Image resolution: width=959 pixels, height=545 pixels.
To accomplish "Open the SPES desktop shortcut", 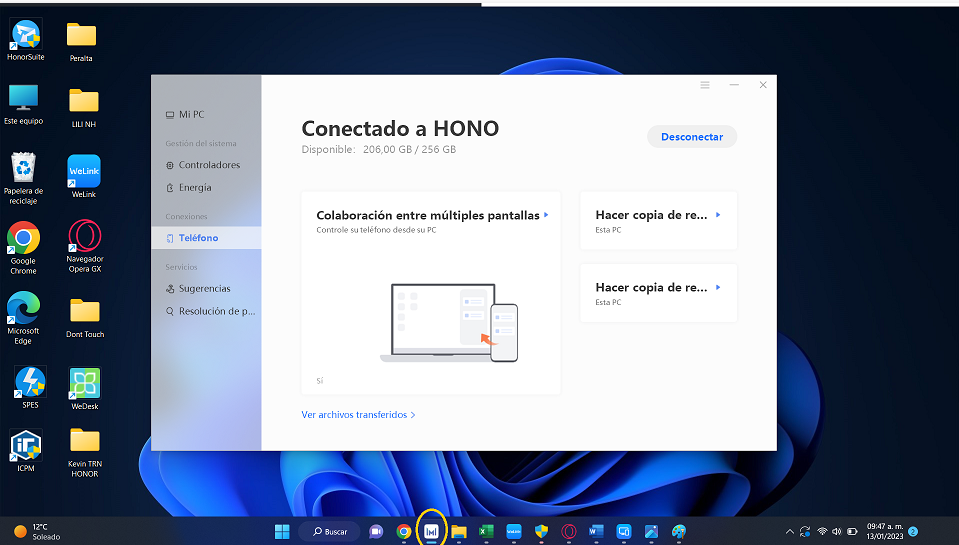I will [x=29, y=382].
